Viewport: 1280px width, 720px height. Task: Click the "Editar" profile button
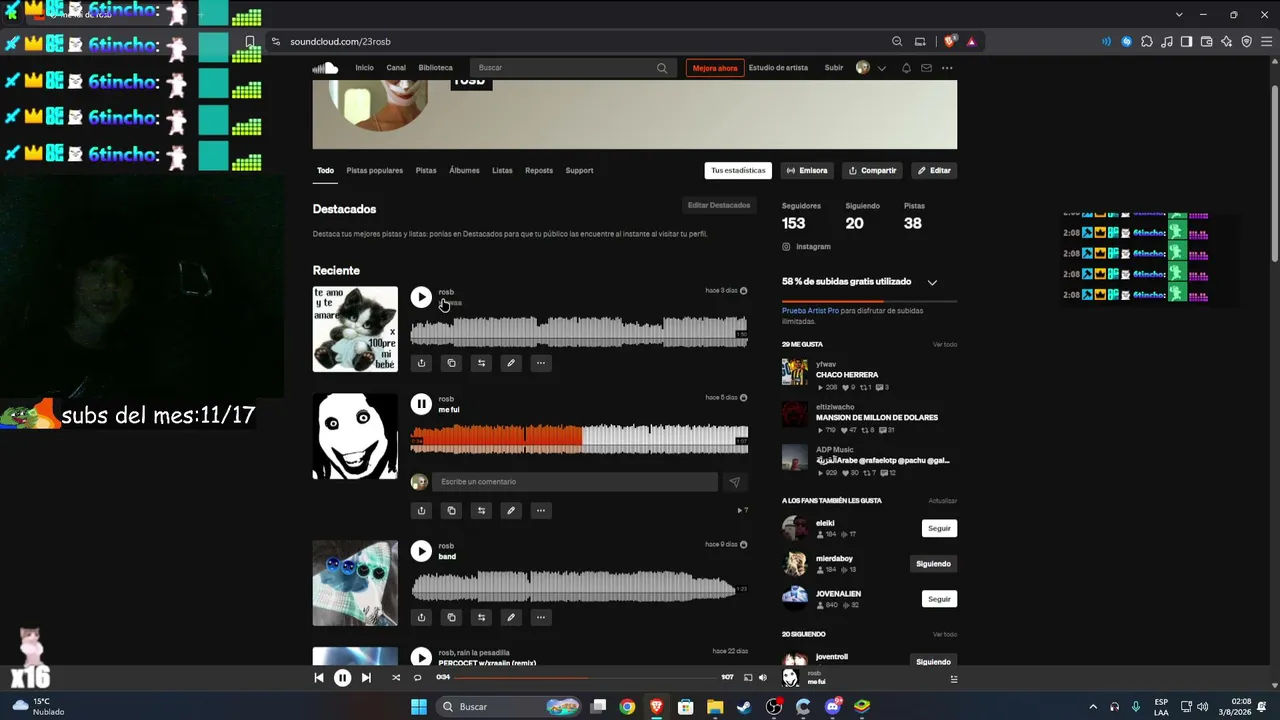tap(934, 171)
